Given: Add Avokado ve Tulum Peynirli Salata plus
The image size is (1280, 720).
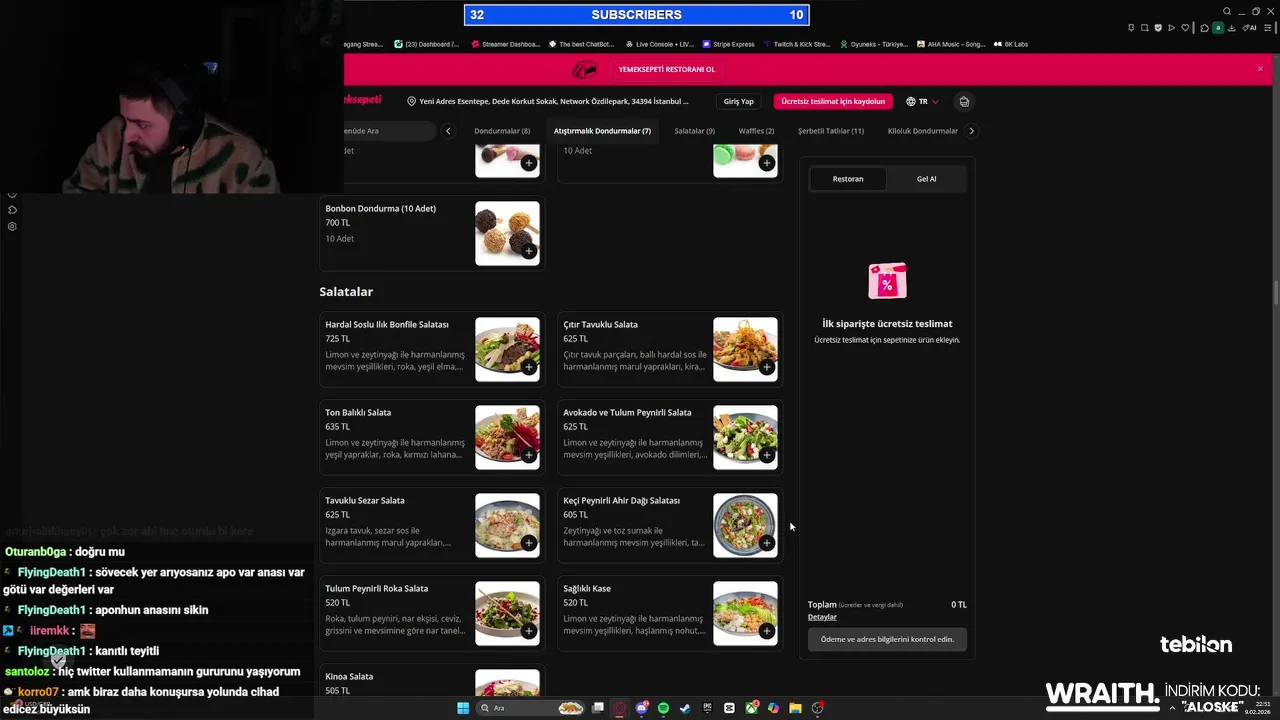Looking at the screenshot, I should [767, 455].
